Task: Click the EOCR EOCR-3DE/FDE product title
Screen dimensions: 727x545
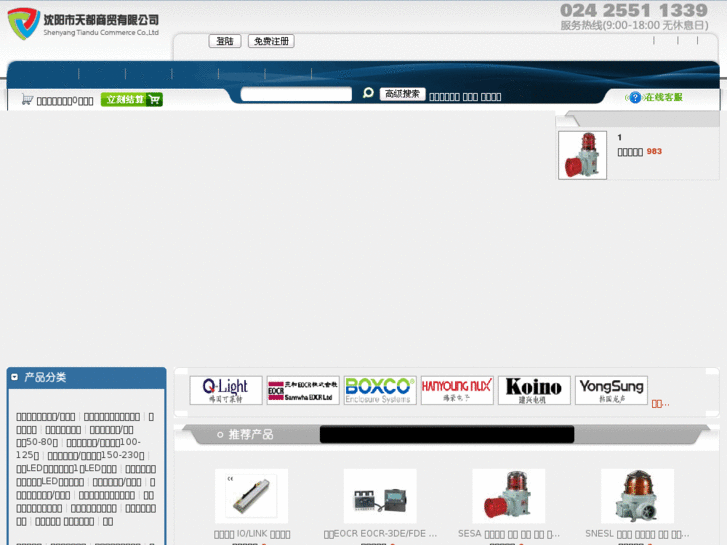Action: tap(380, 534)
